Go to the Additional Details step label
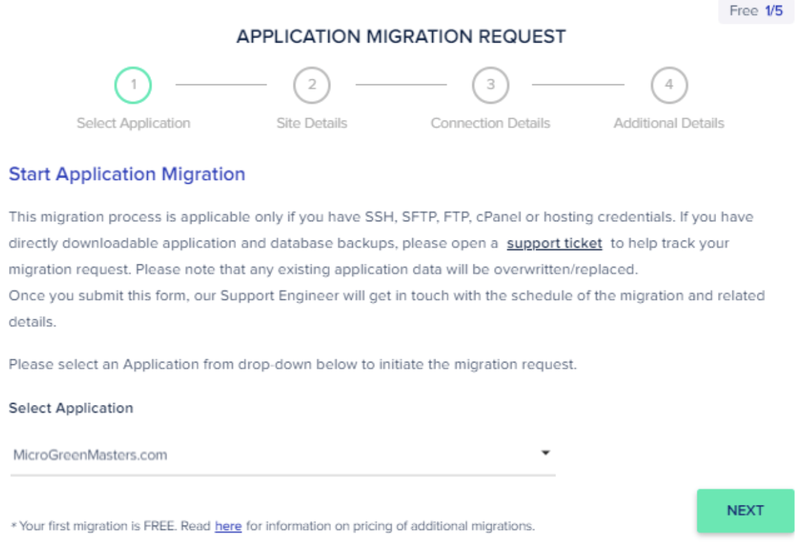Screen dimensions: 800x543 coord(669,124)
